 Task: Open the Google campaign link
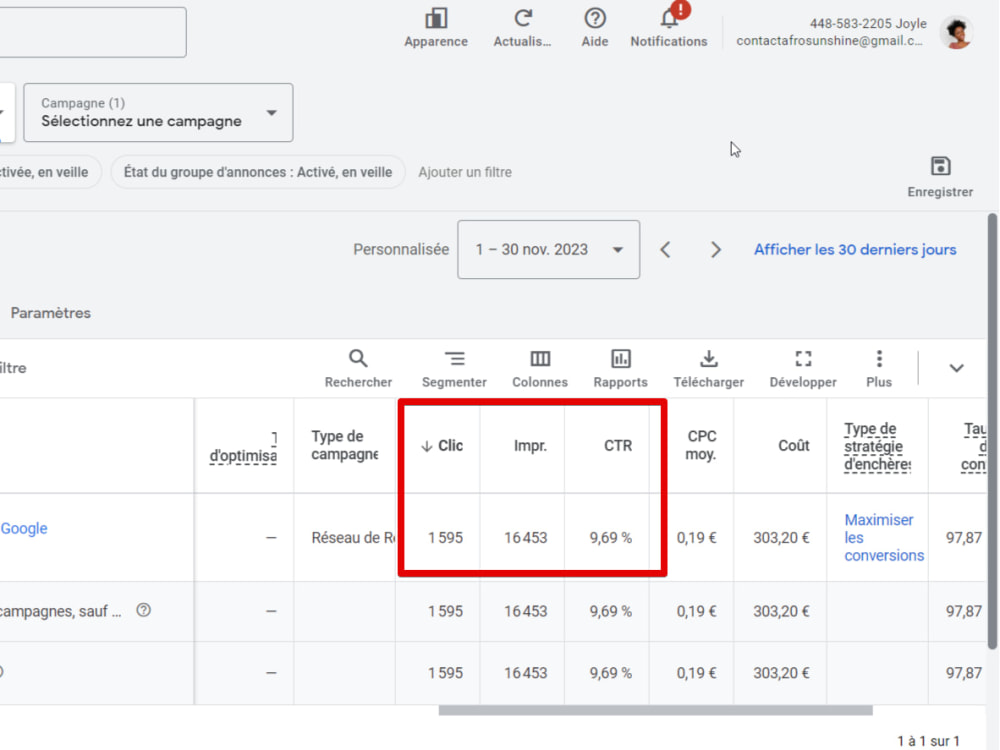click(x=24, y=529)
